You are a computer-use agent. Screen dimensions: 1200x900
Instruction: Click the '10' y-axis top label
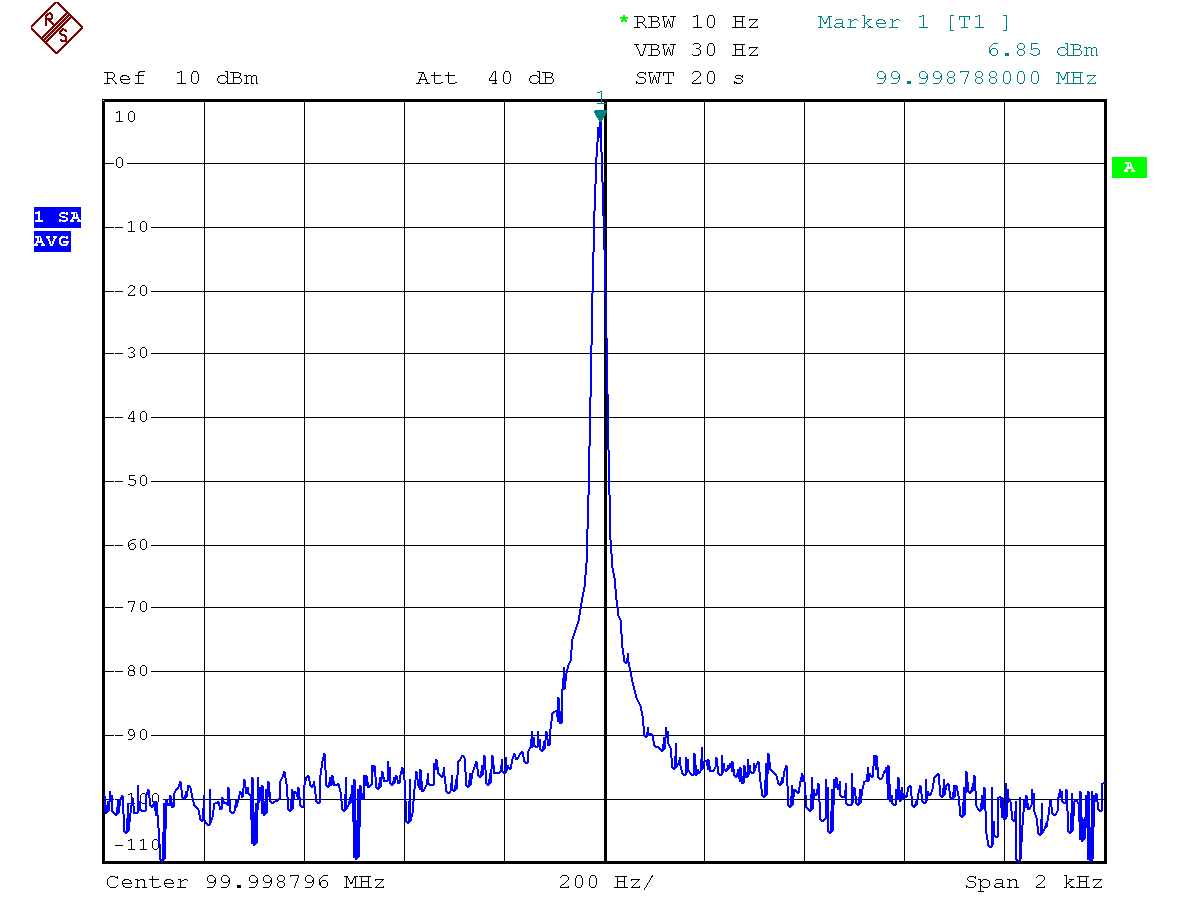coord(125,117)
